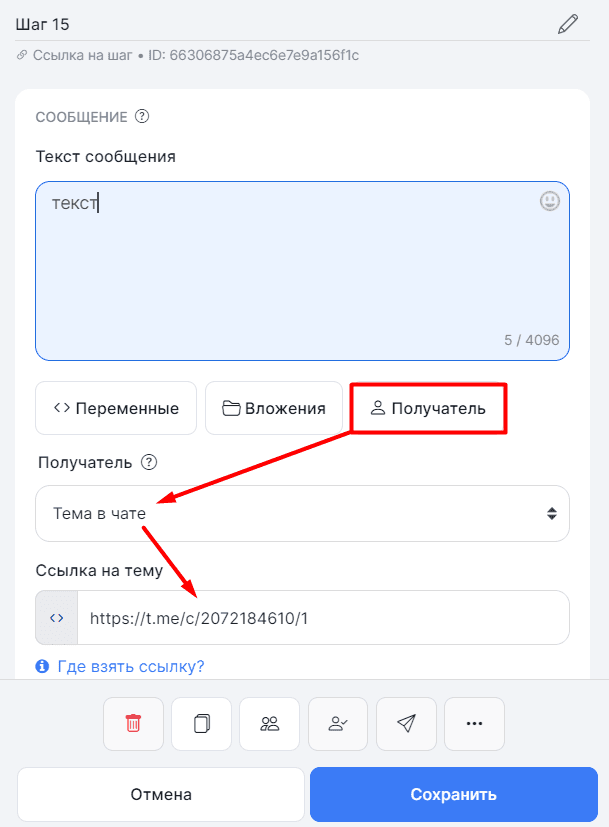Screen dimensions: 609x827
Task: Click the highlighted Получатель button
Action: click(x=428, y=407)
